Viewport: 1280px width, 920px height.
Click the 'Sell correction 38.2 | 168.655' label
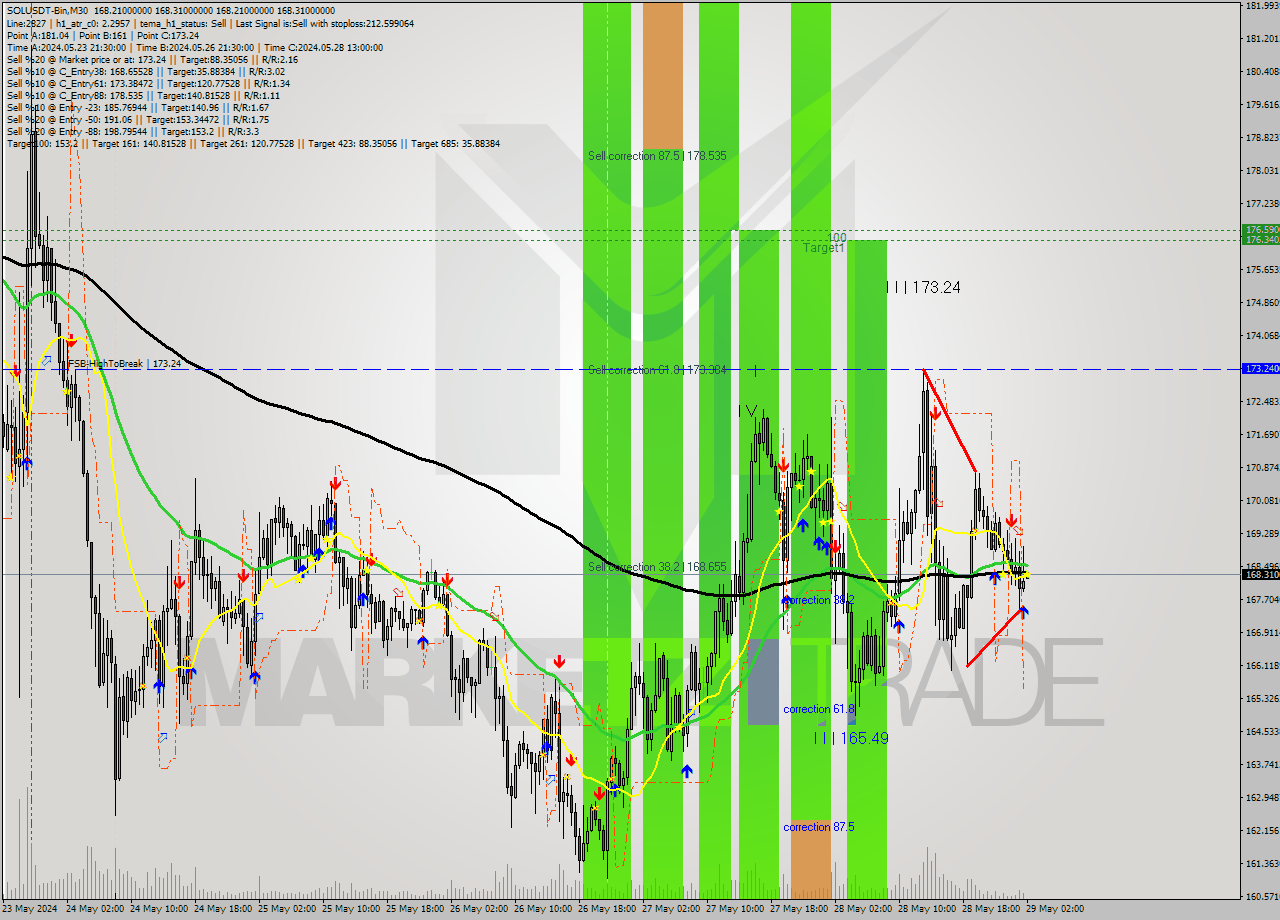pos(657,567)
